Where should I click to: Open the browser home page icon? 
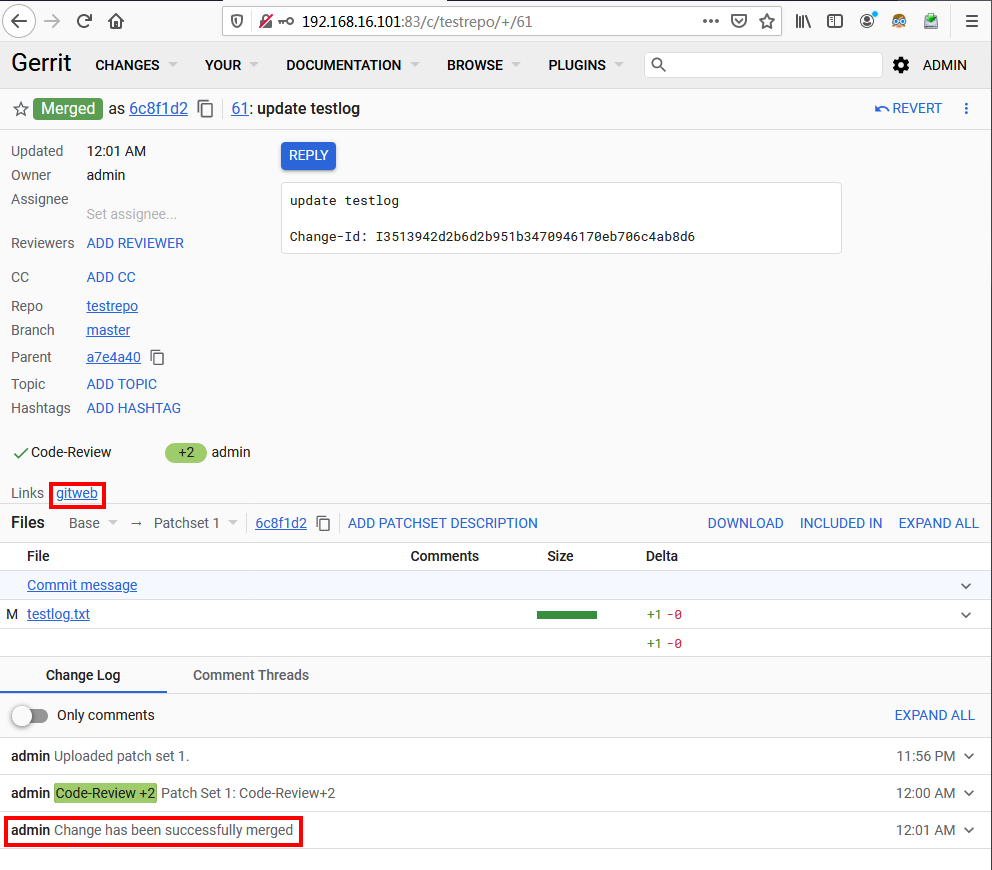pos(116,22)
